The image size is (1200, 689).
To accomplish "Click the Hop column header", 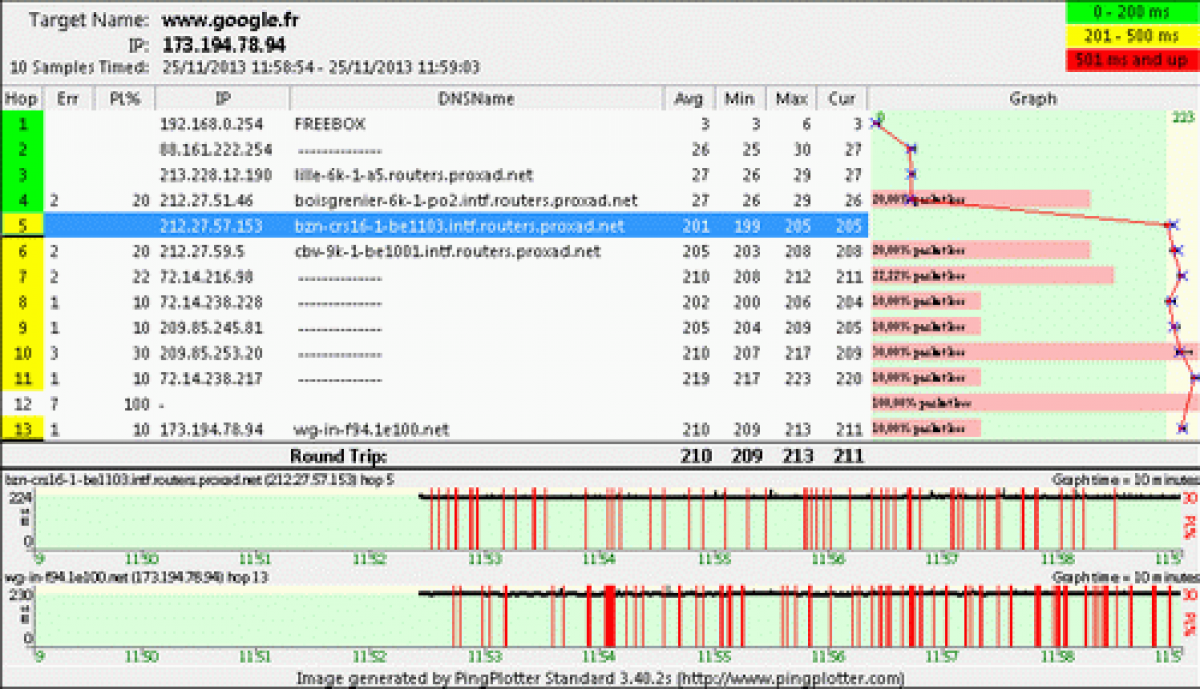I will pos(21,98).
